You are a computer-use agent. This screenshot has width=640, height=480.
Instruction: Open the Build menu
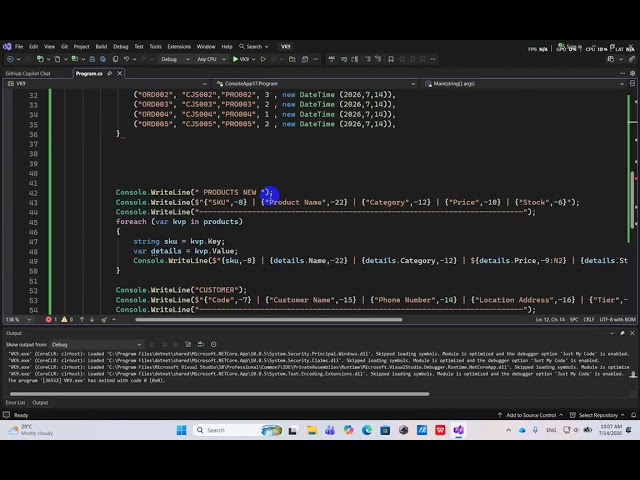click(x=101, y=47)
